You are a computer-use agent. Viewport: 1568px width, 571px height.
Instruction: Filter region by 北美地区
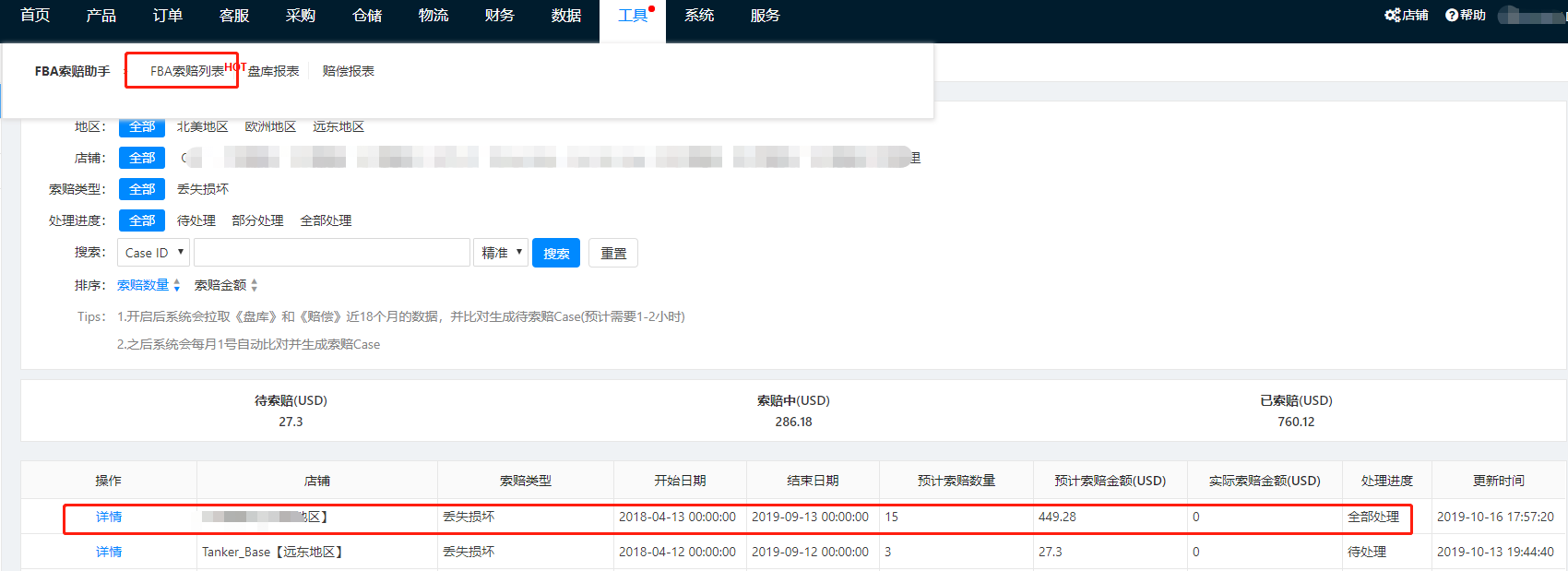tap(202, 127)
